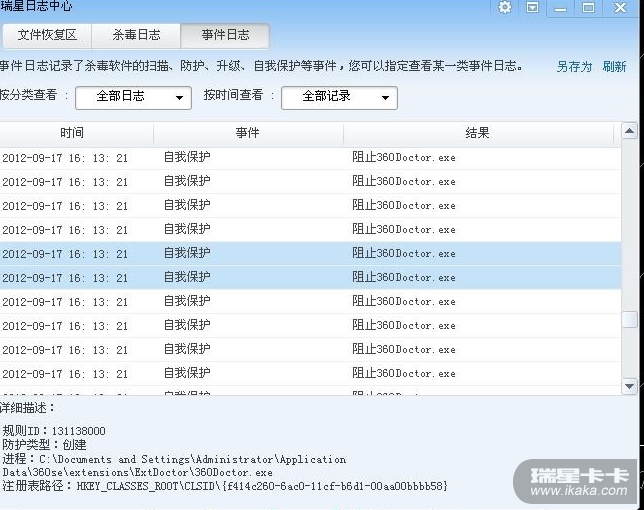Sort by the 事件 column header
This screenshot has height=510, width=644.
point(248,133)
